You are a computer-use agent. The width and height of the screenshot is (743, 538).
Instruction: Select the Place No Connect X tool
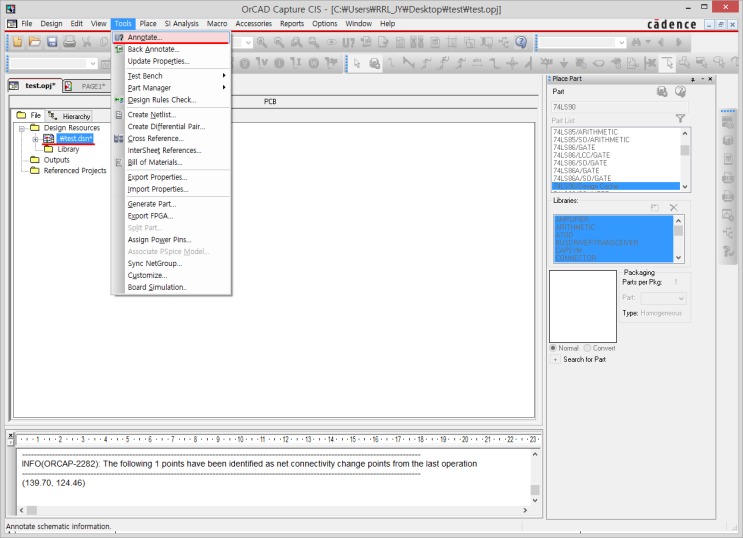click(x=650, y=63)
